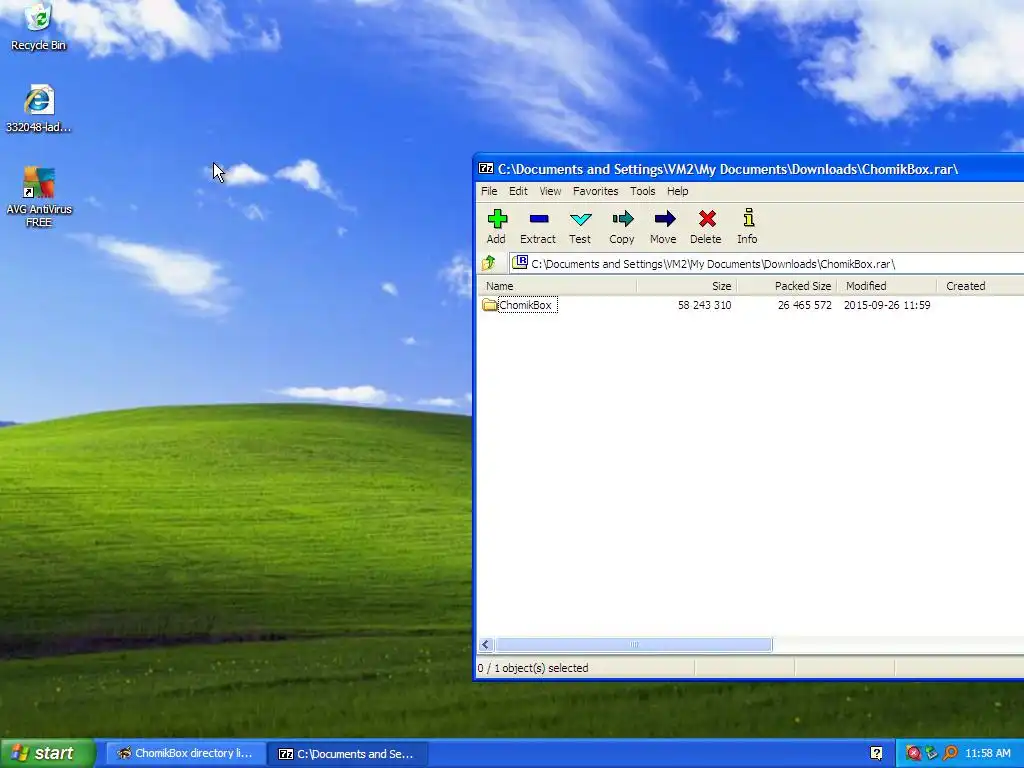Open the Help menu
The width and height of the screenshot is (1024, 768).
677,191
